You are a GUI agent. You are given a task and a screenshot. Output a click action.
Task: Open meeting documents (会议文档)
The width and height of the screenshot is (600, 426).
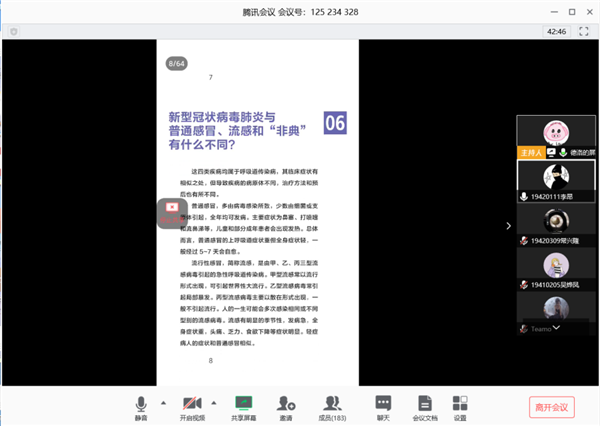pyautogui.click(x=424, y=405)
